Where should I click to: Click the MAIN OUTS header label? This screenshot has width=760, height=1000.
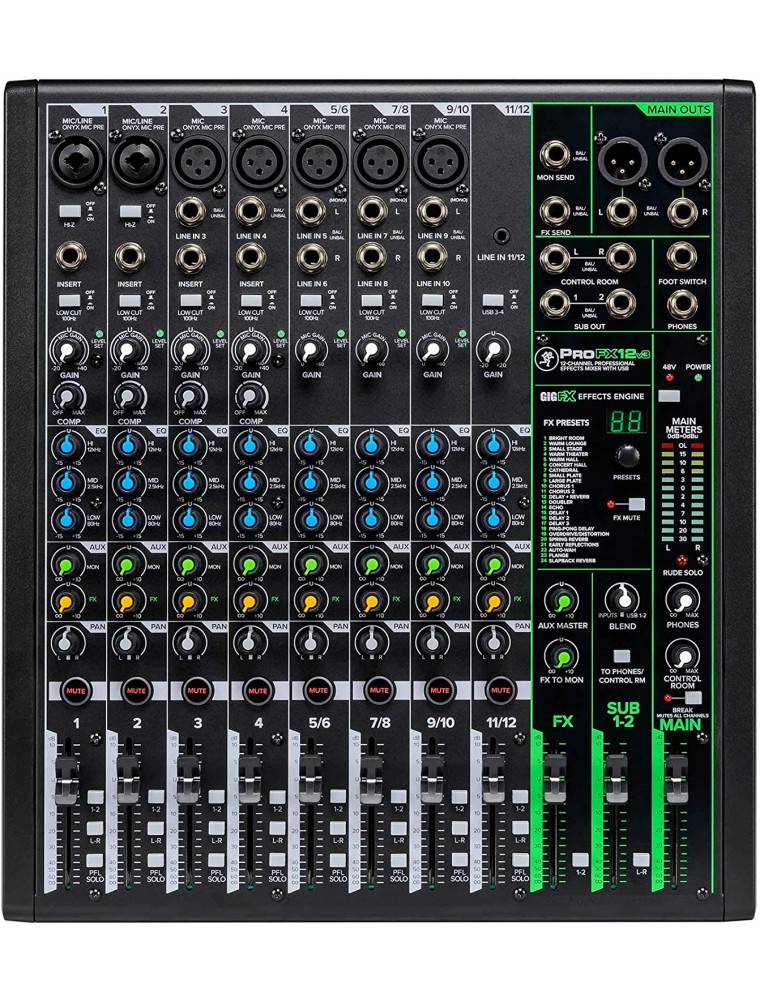678,110
